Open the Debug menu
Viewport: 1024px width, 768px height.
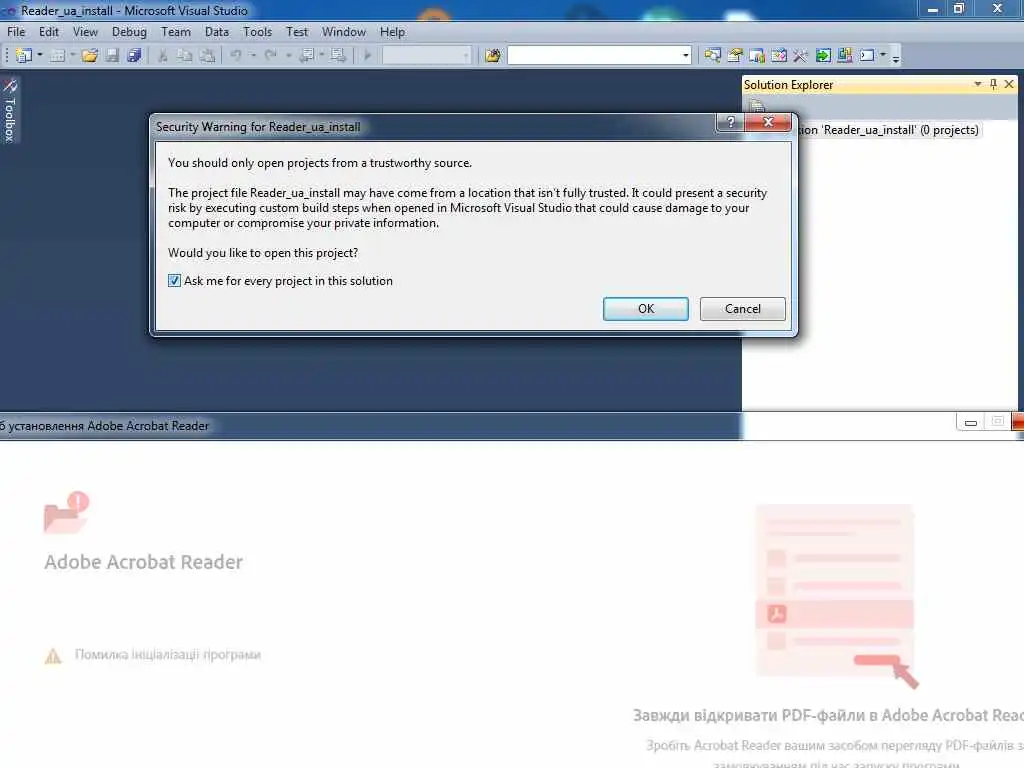[x=129, y=32]
